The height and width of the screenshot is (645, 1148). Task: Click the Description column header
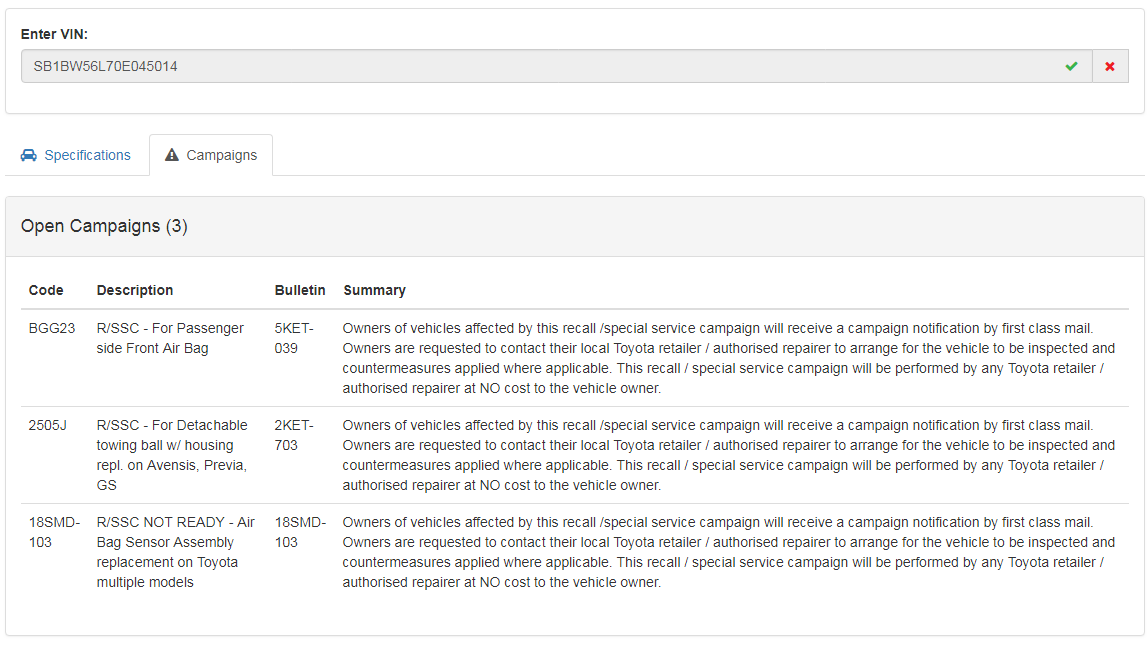[135, 290]
